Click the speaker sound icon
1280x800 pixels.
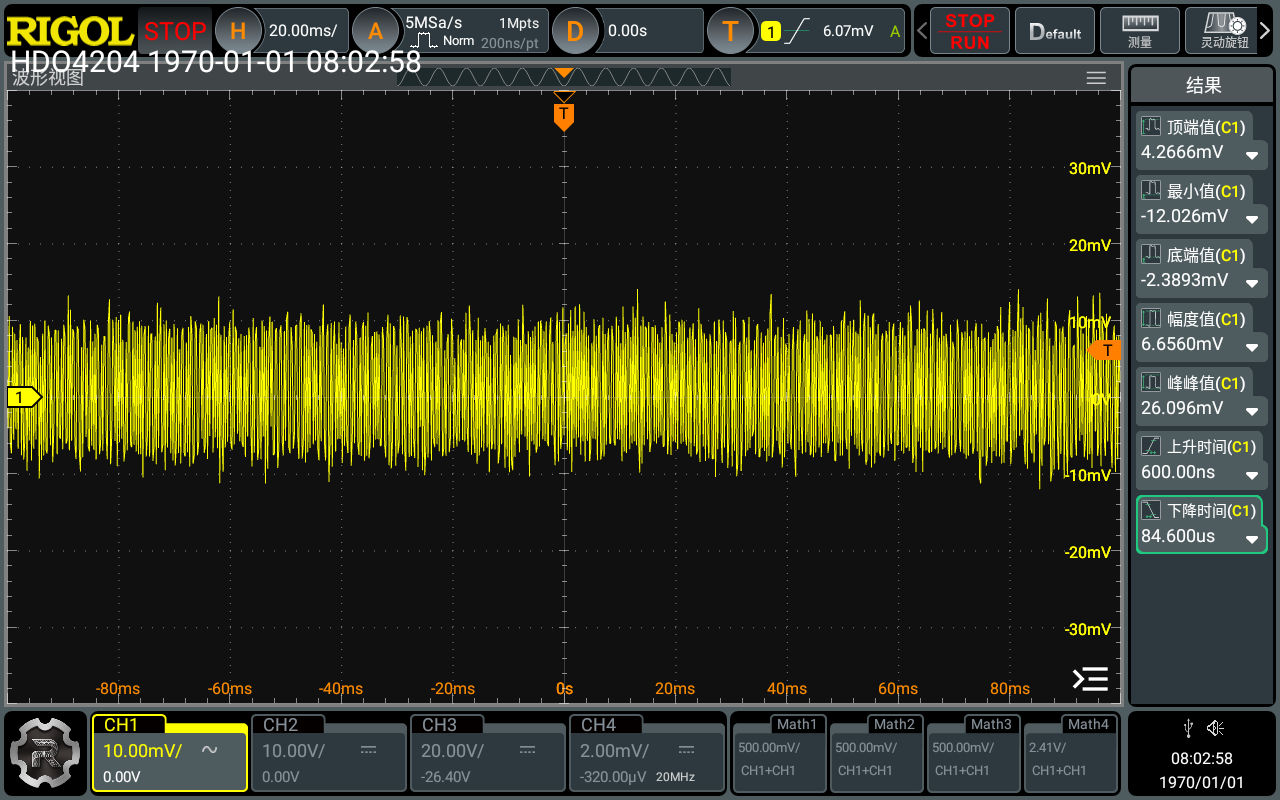pos(1215,727)
